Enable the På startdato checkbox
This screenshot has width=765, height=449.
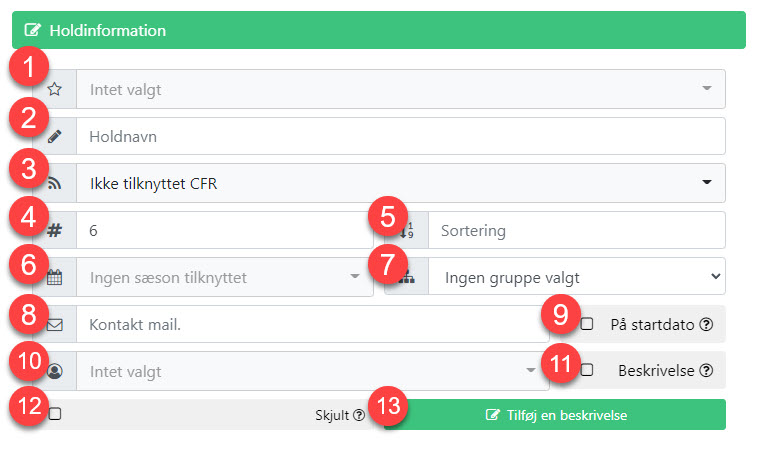click(587, 324)
